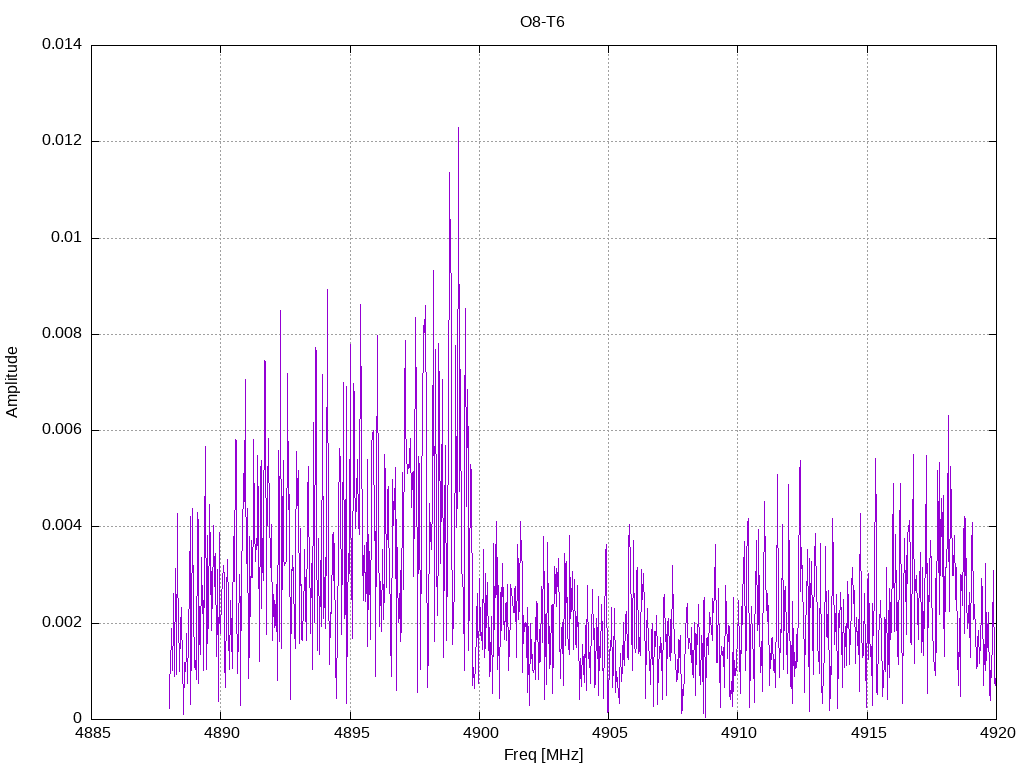1024x768 pixels.
Task: Click the 0.01 y-axis tick label
Action: click(x=67, y=237)
